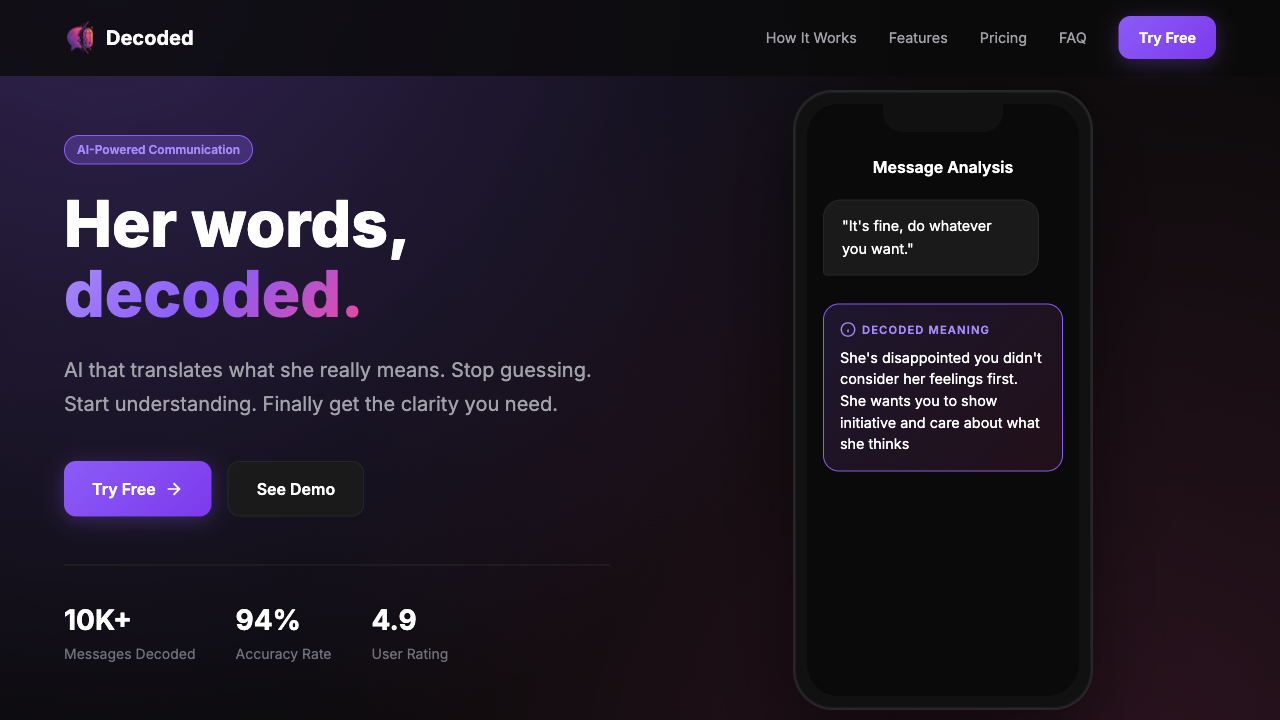Open the FAQ navigation link
The height and width of the screenshot is (720, 1280).
pyautogui.click(x=1071, y=37)
